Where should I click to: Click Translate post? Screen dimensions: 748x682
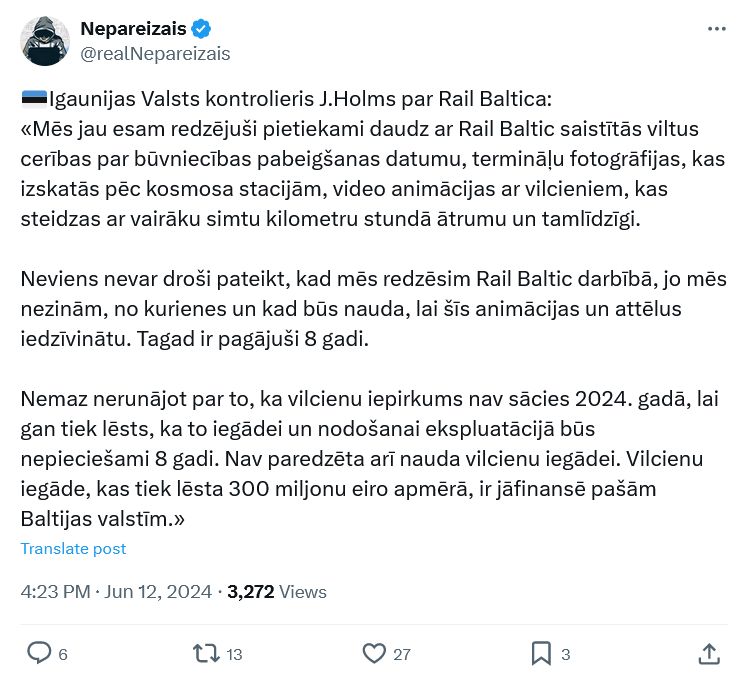pos(73,548)
